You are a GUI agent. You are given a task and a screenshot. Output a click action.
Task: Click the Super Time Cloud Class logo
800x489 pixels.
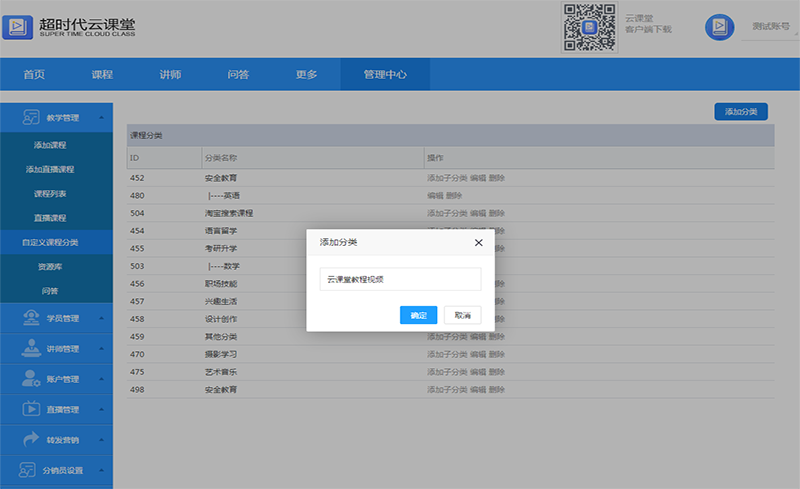coord(19,27)
